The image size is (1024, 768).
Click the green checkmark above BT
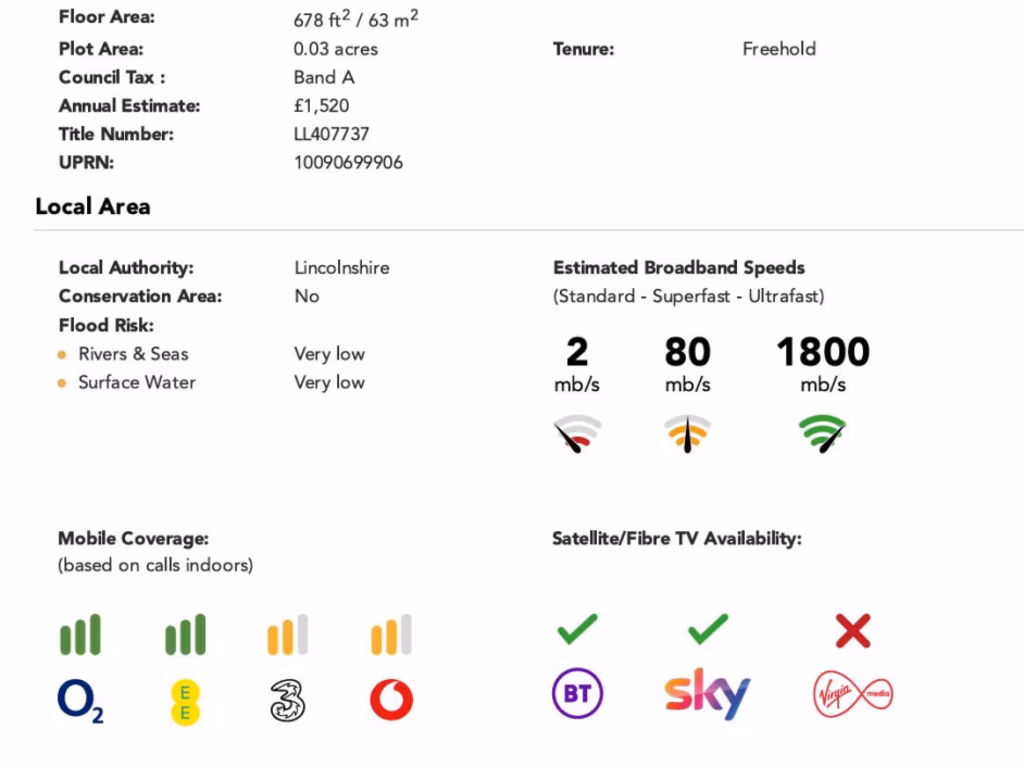[577, 629]
